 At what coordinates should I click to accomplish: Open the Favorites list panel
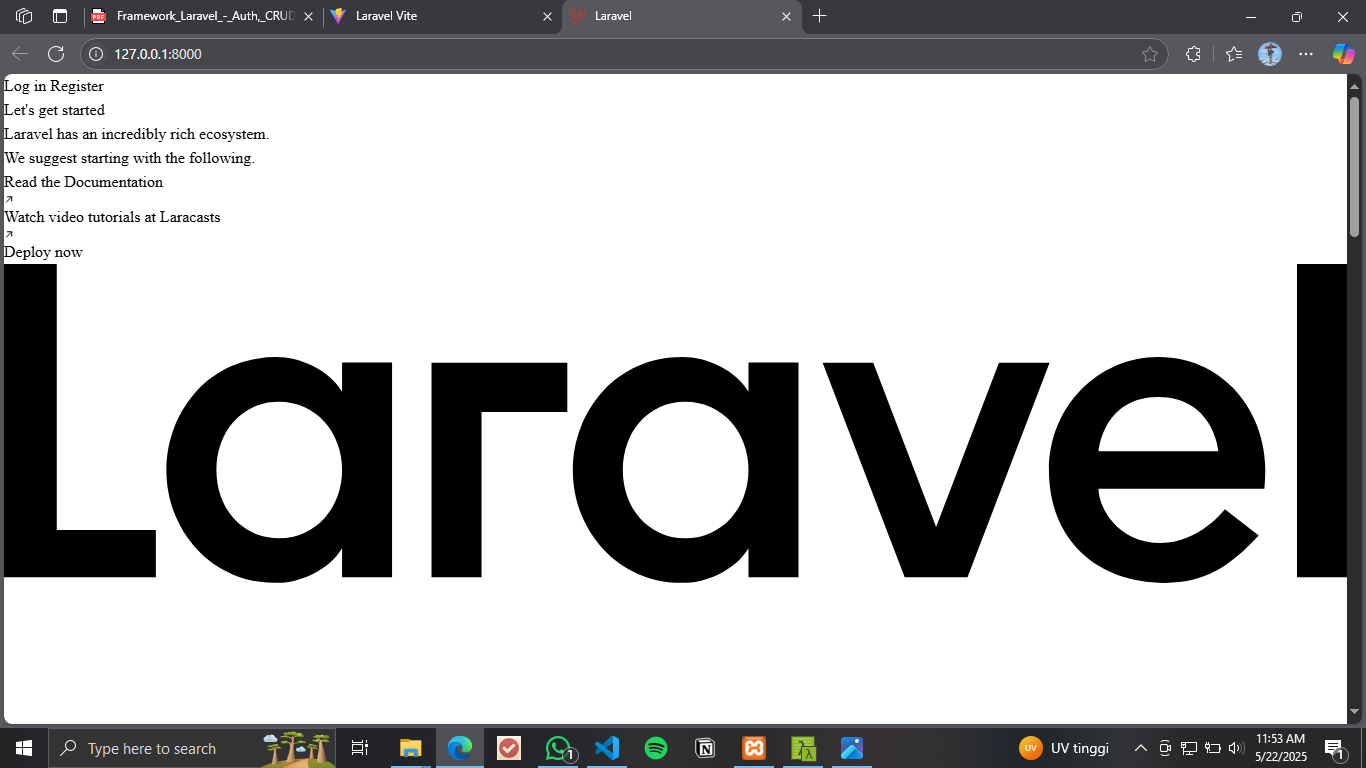tap(1234, 54)
